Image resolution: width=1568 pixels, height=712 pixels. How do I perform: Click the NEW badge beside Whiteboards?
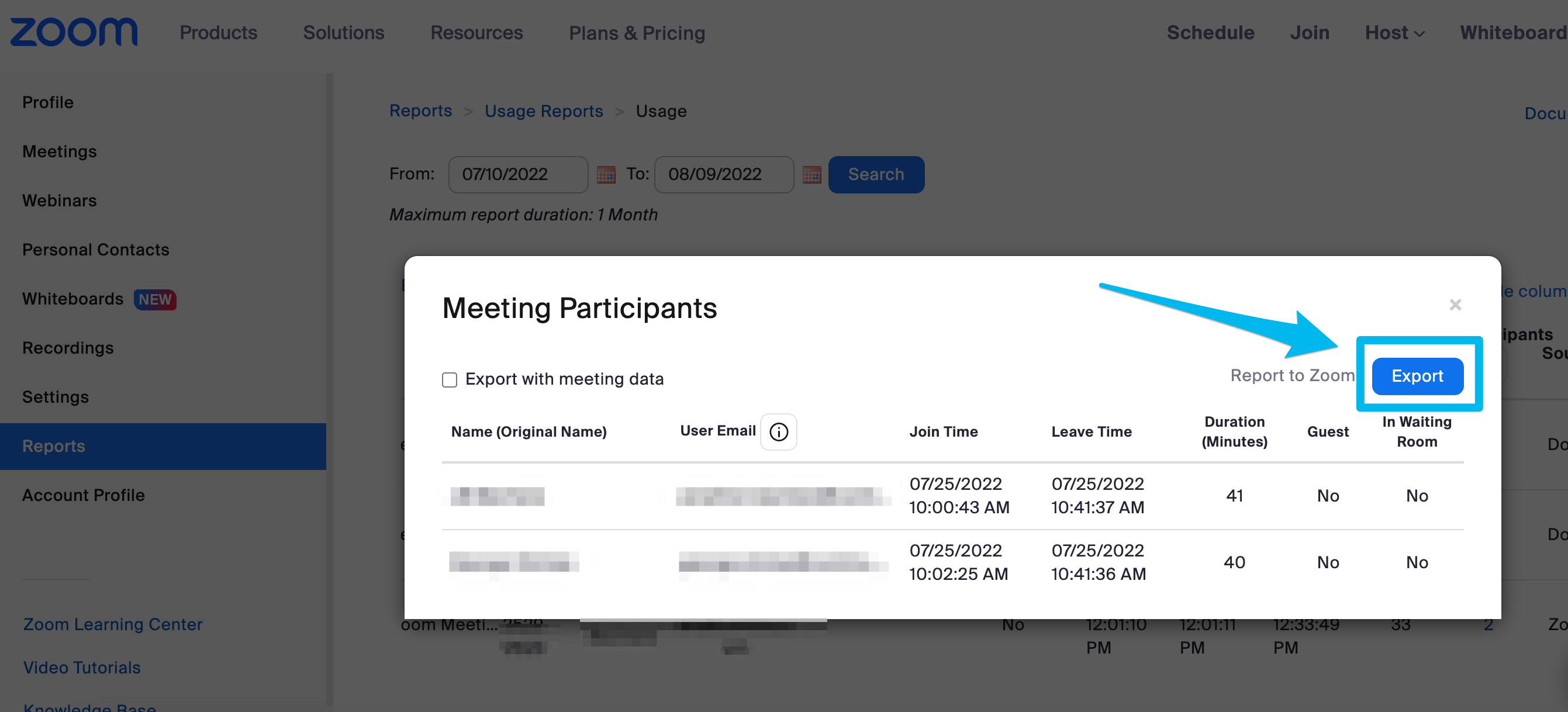pos(154,299)
